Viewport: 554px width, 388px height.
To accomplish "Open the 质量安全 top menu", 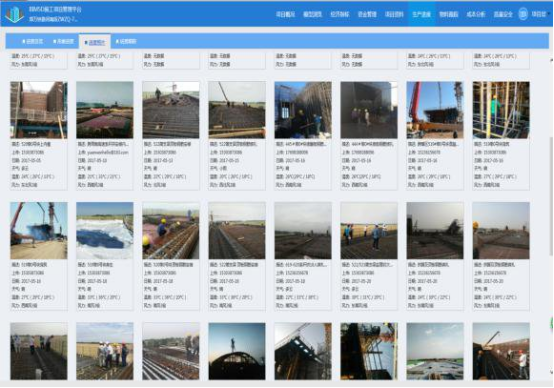I will tap(503, 14).
